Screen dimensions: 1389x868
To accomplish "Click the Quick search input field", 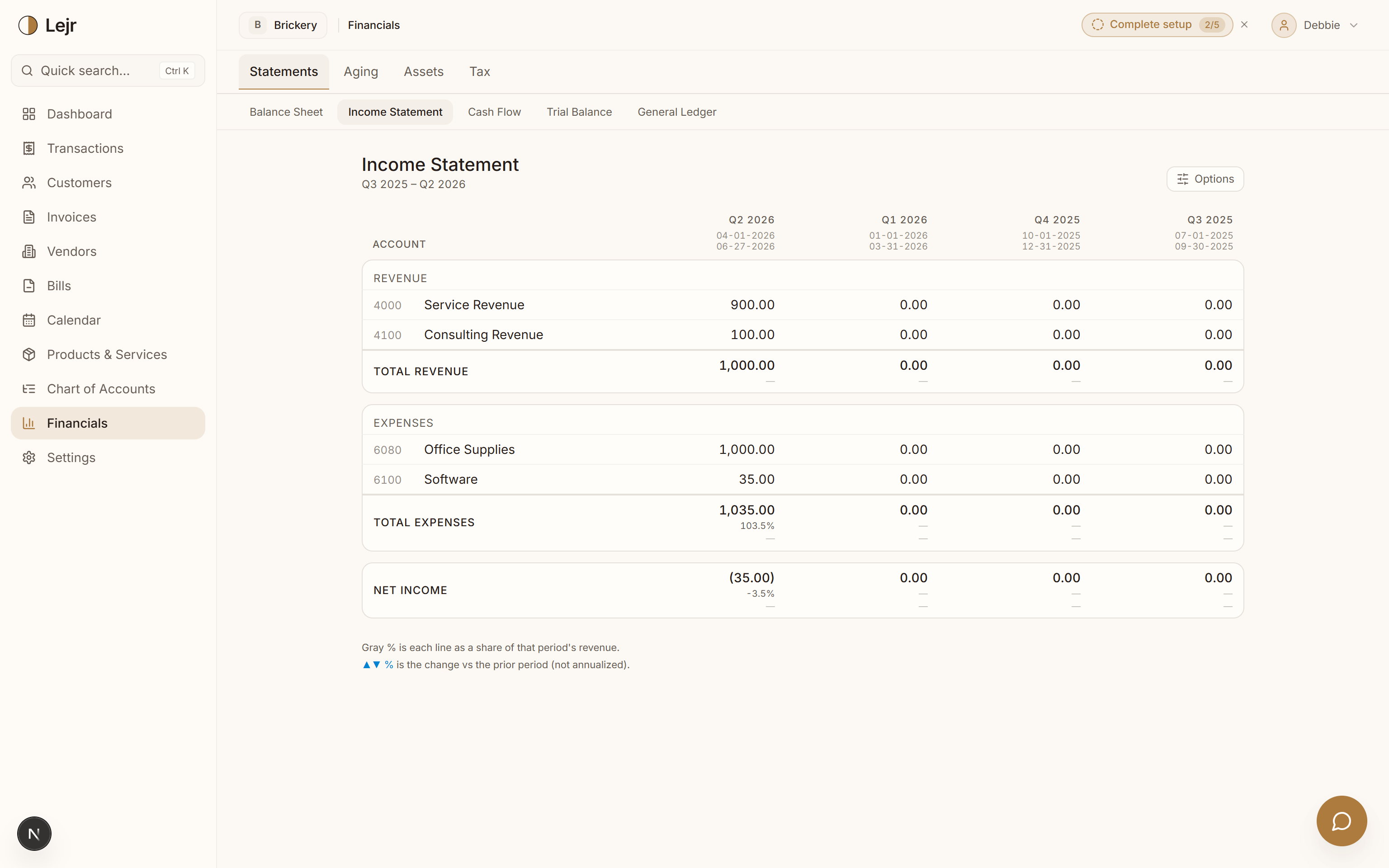I will (x=108, y=71).
